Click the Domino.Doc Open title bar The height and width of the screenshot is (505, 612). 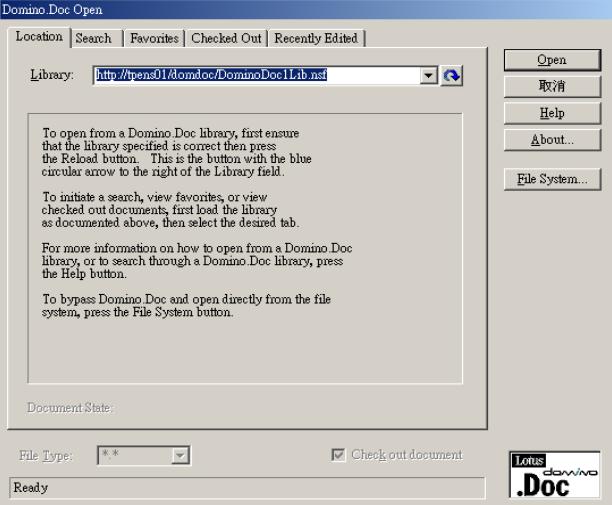(306, 9)
